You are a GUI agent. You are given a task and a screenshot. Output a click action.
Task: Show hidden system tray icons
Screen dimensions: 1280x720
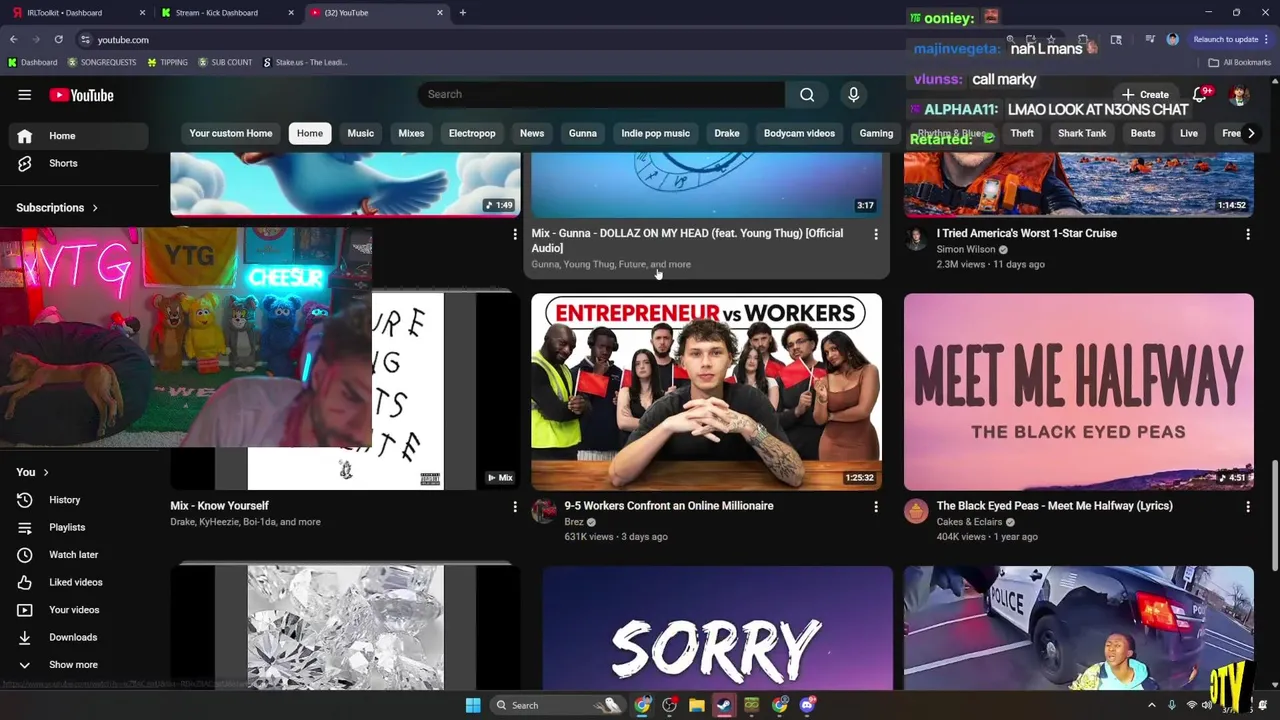[1151, 705]
